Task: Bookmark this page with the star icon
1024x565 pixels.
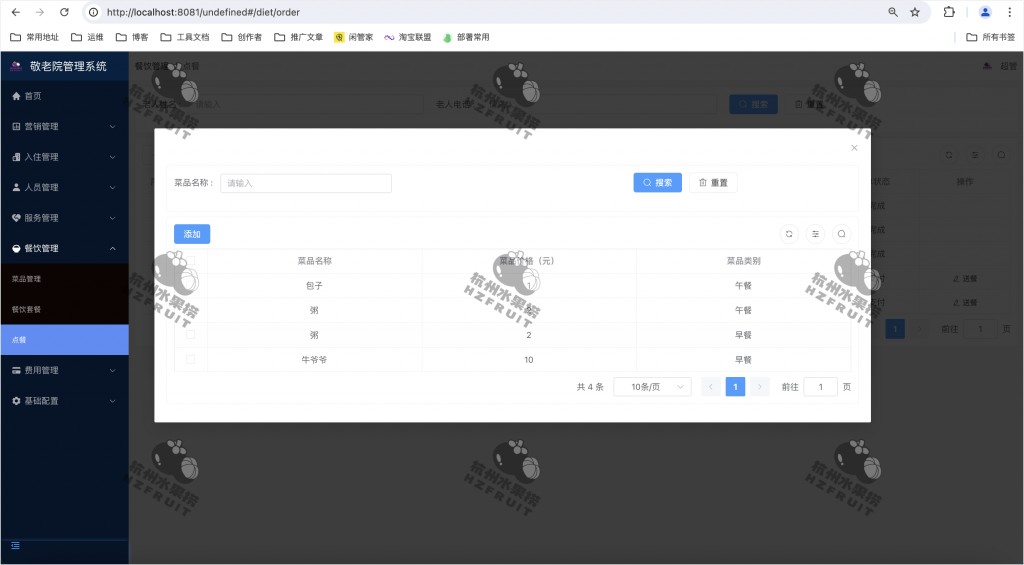Action: 915,12
